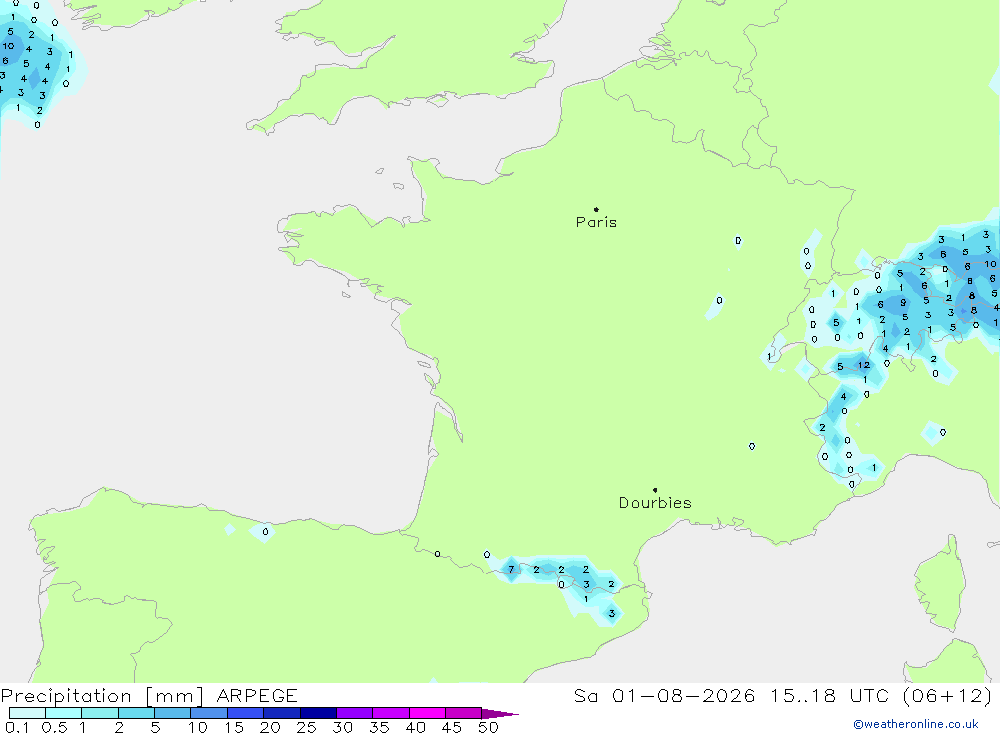
Task: Click the forecast date 'Sa 01-08-2026' text
Action: [x=665, y=695]
